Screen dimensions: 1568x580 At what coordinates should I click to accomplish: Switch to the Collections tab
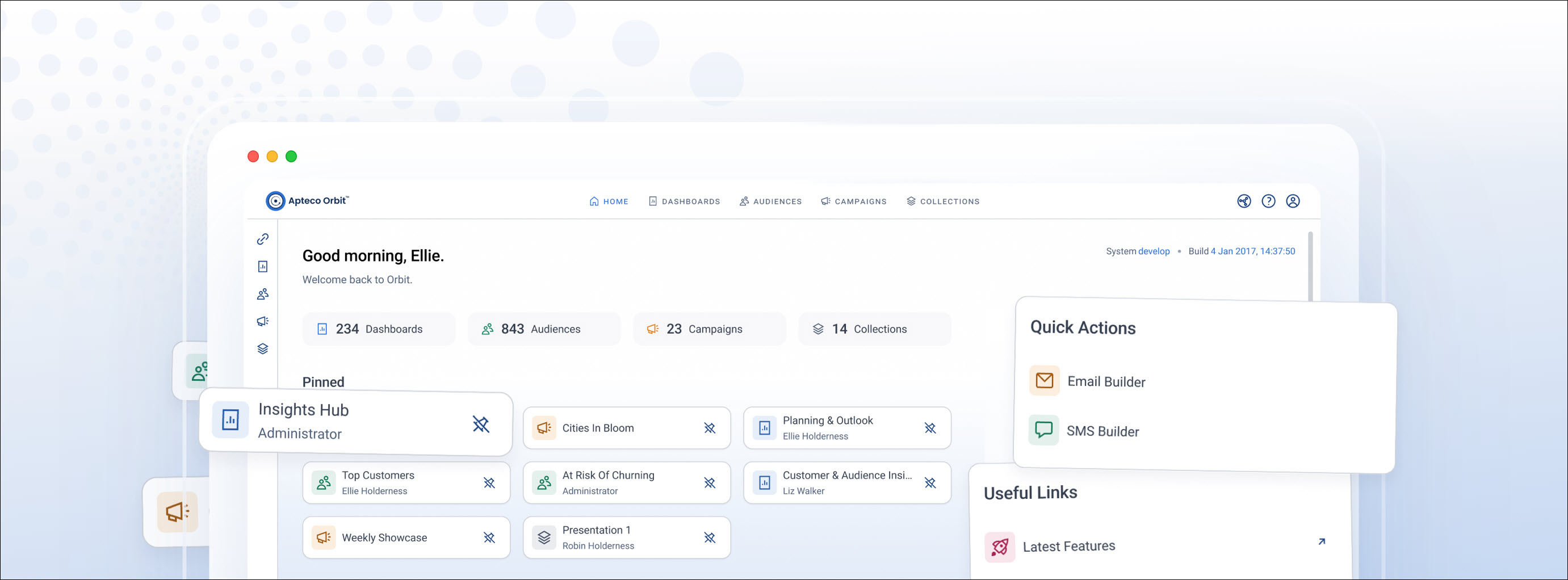click(x=942, y=201)
